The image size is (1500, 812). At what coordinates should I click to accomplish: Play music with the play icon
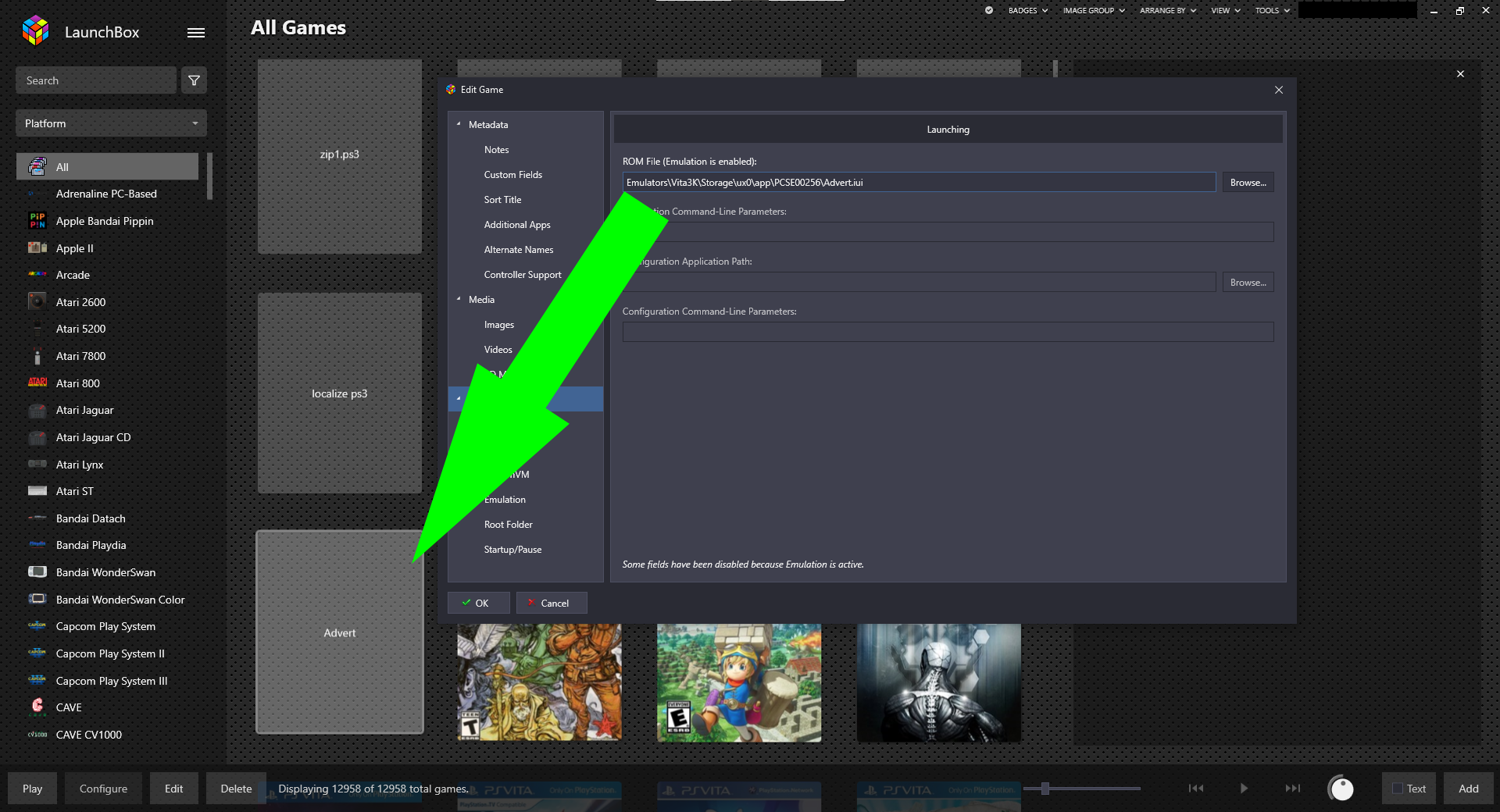point(1244,789)
